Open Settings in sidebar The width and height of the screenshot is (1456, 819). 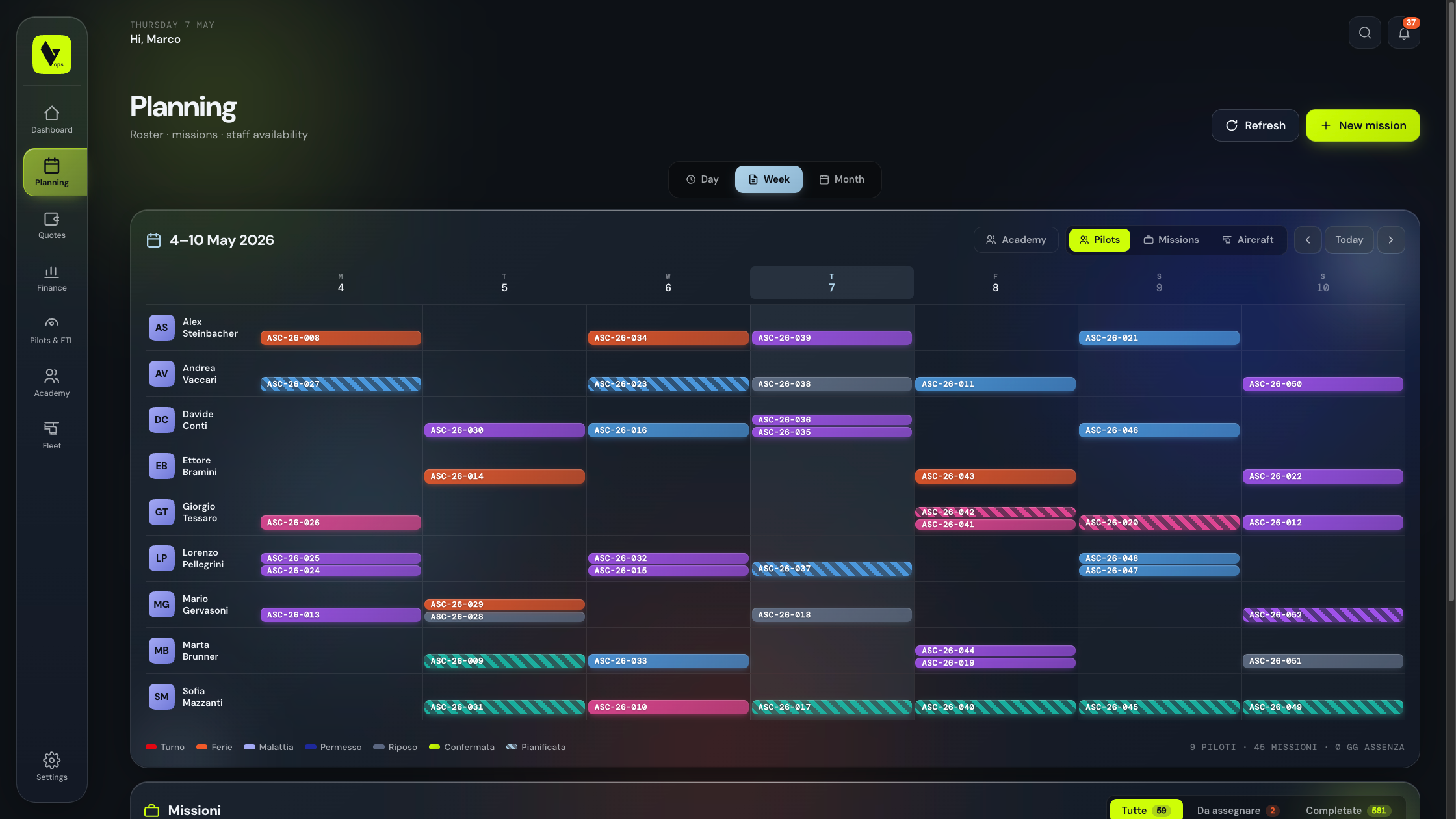[x=52, y=767]
